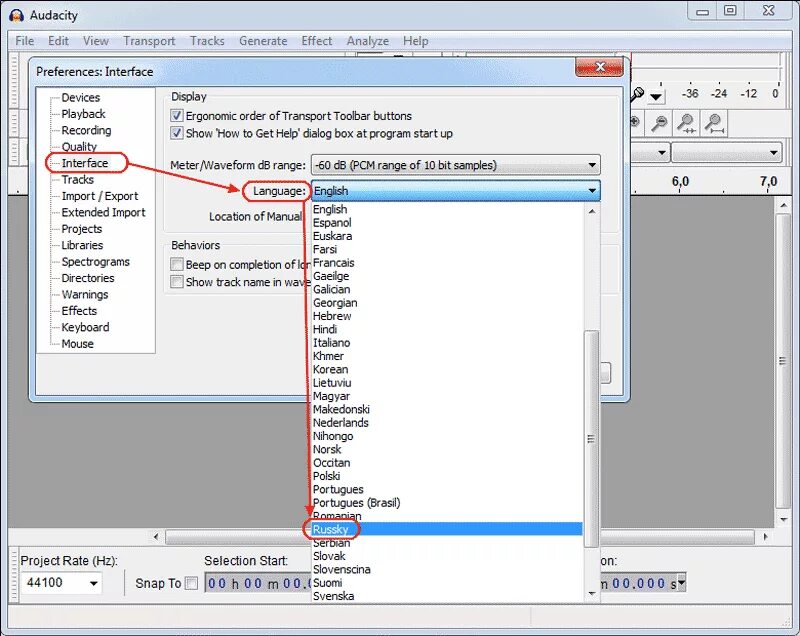800x636 pixels.
Task: Select Devices in preferences tree
Action: (81, 97)
